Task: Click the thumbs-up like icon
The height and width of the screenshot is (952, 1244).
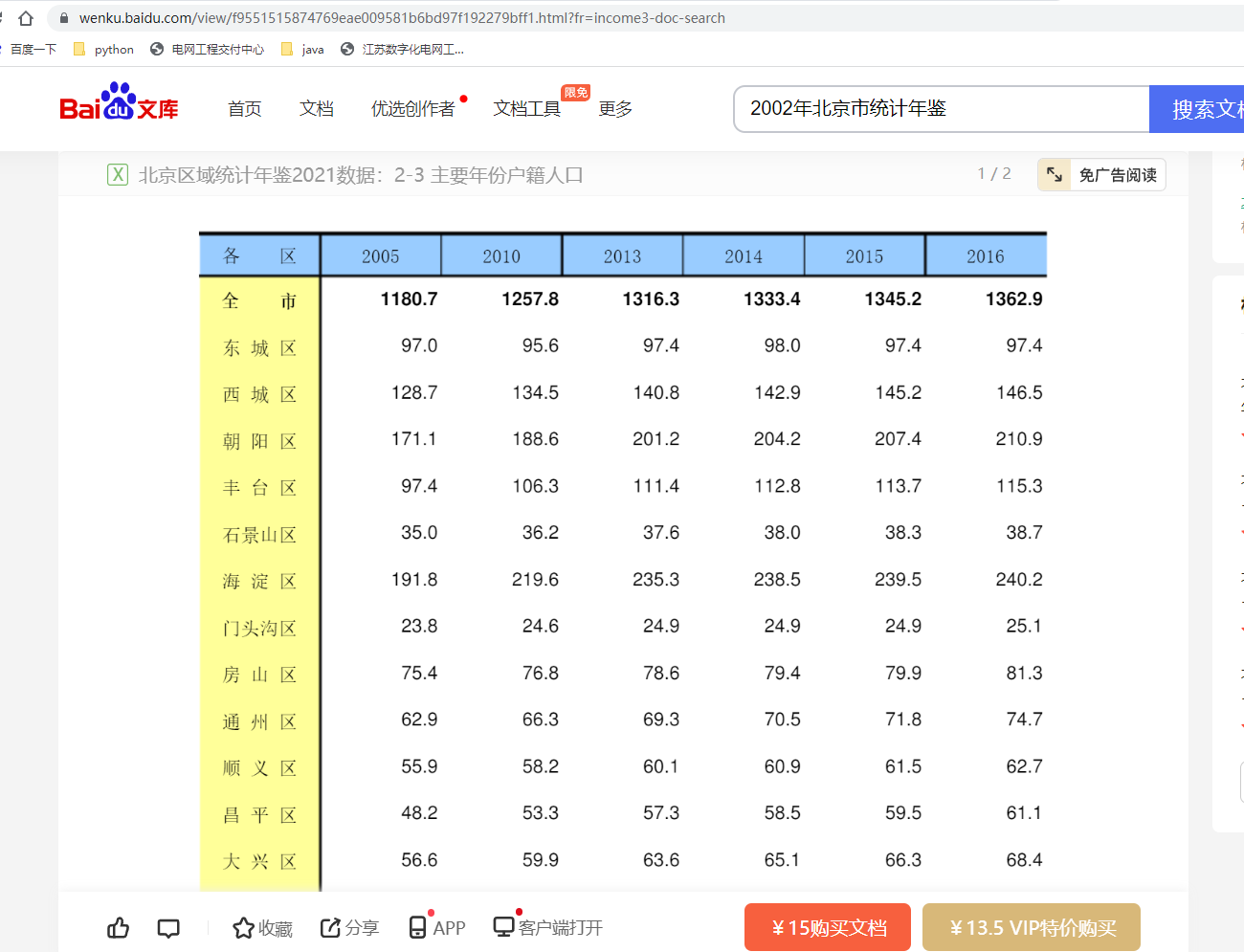Action: pos(119,927)
